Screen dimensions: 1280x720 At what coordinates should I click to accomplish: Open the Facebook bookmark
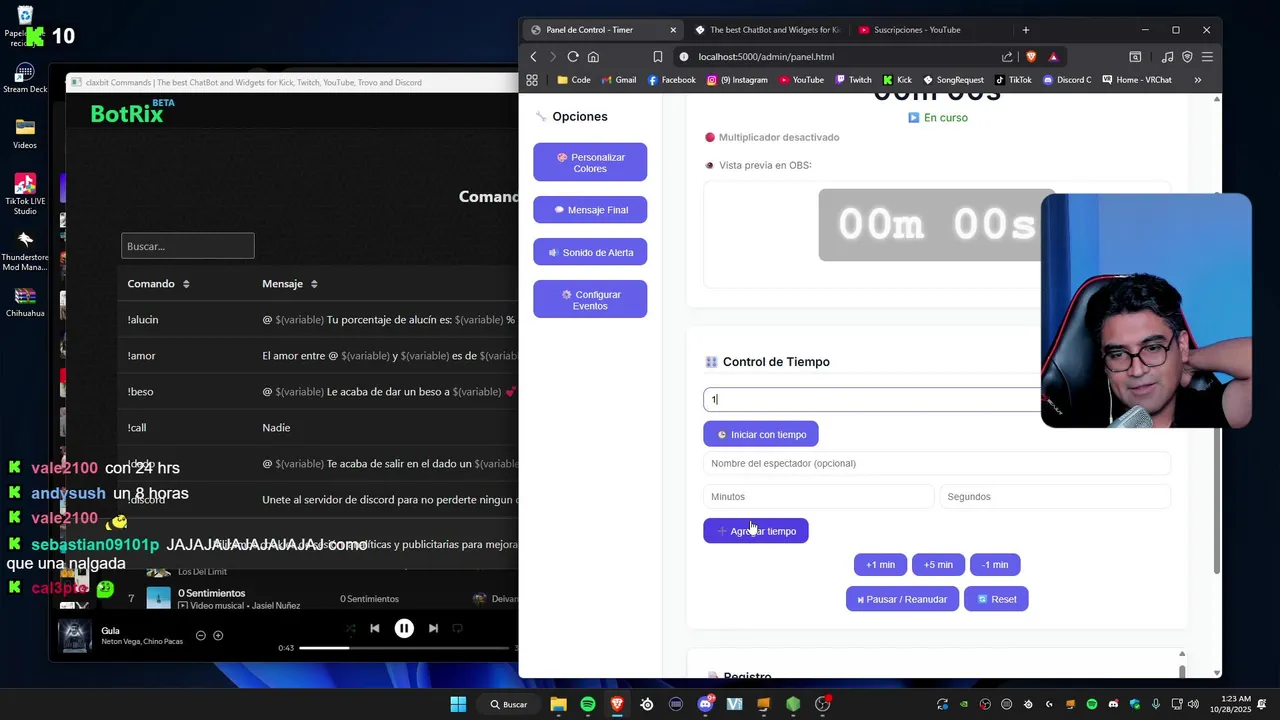[671, 80]
